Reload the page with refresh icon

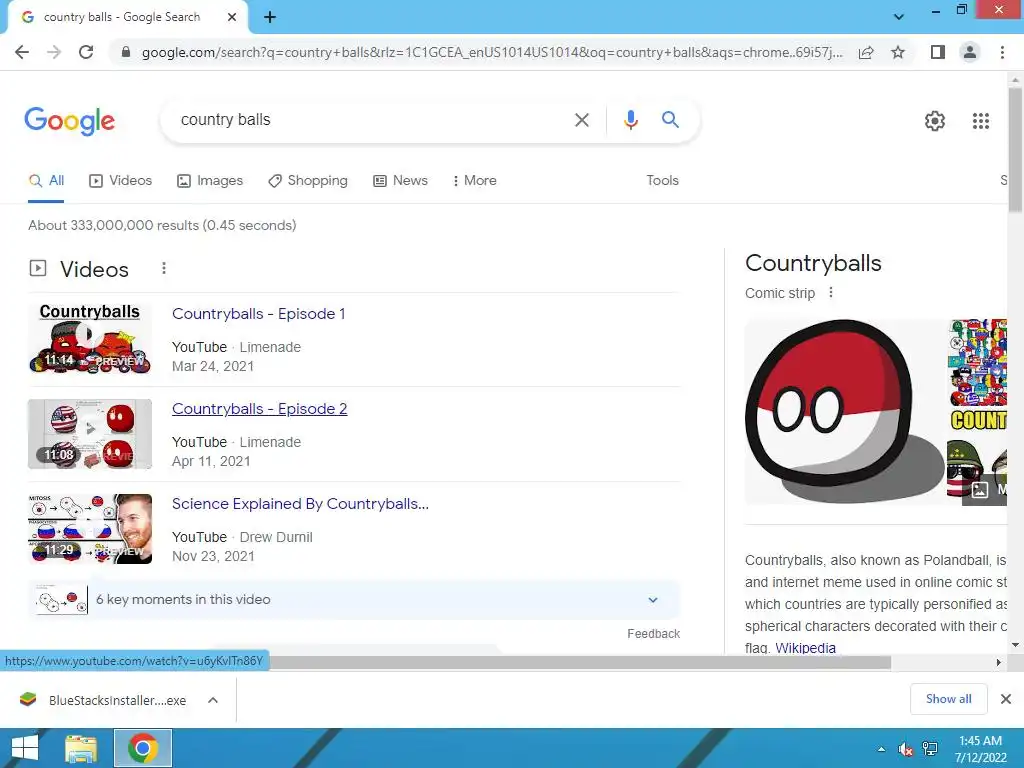86,52
